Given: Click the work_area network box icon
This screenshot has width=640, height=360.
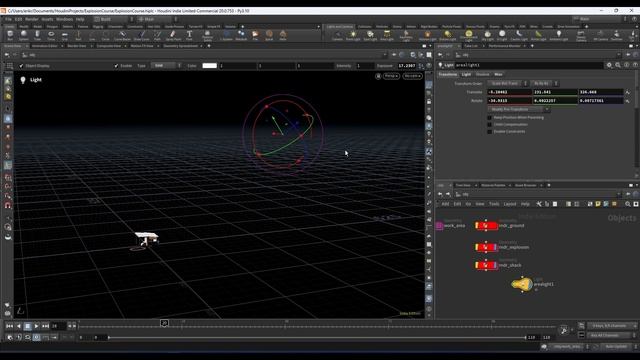Looking at the screenshot, I should 440,225.
